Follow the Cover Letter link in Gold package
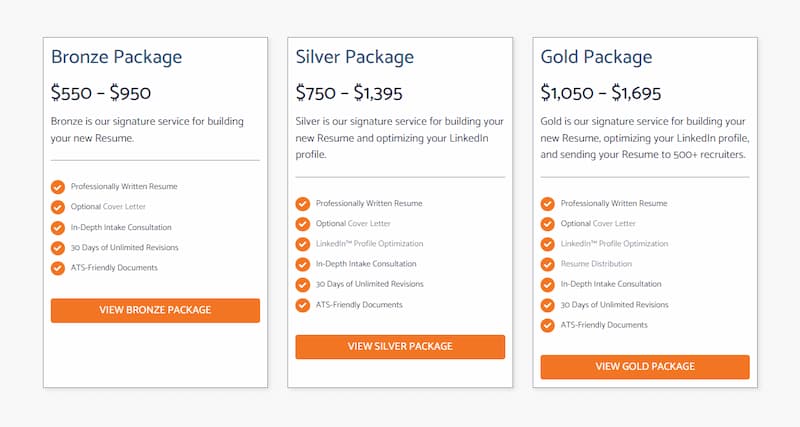The height and width of the screenshot is (427, 800). 614,223
